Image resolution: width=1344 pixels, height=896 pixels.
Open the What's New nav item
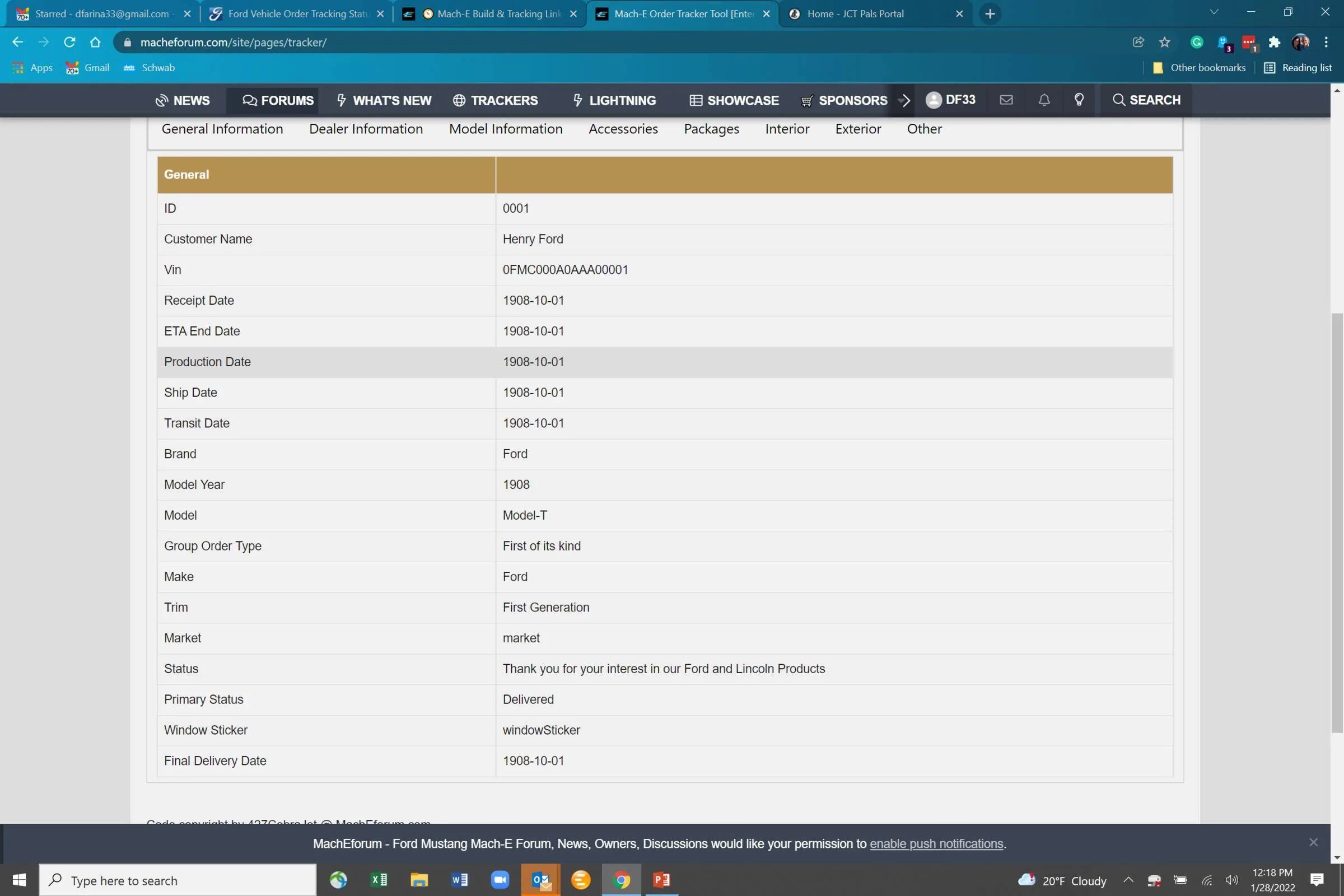tap(384, 101)
